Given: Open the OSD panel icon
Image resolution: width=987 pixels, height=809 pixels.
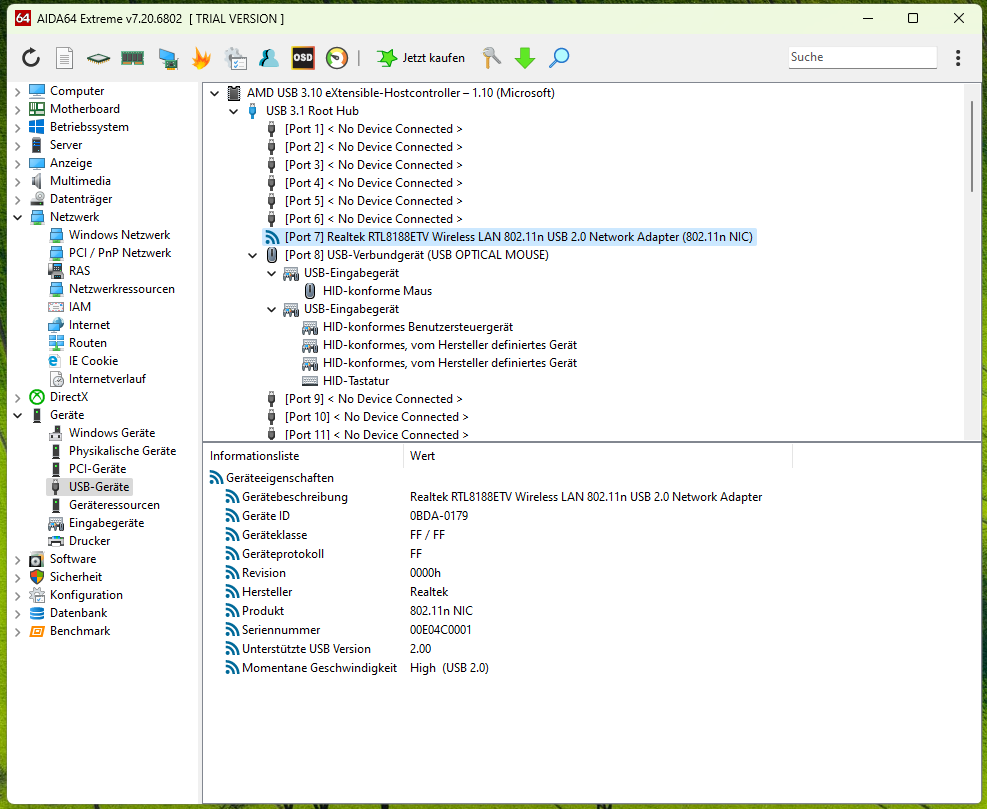Looking at the screenshot, I should tap(303, 58).
